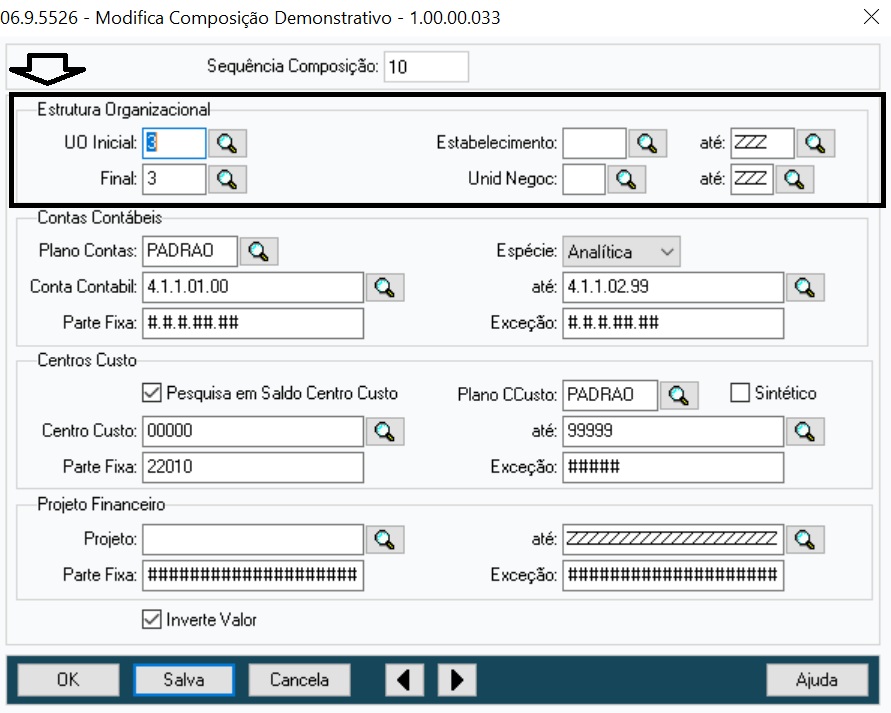The image size is (891, 713).
Task: Go to previous record arrow
Action: coord(405,679)
